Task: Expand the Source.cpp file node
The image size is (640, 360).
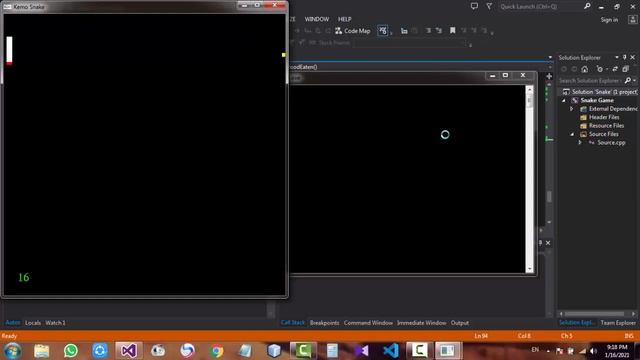Action: tap(580, 143)
